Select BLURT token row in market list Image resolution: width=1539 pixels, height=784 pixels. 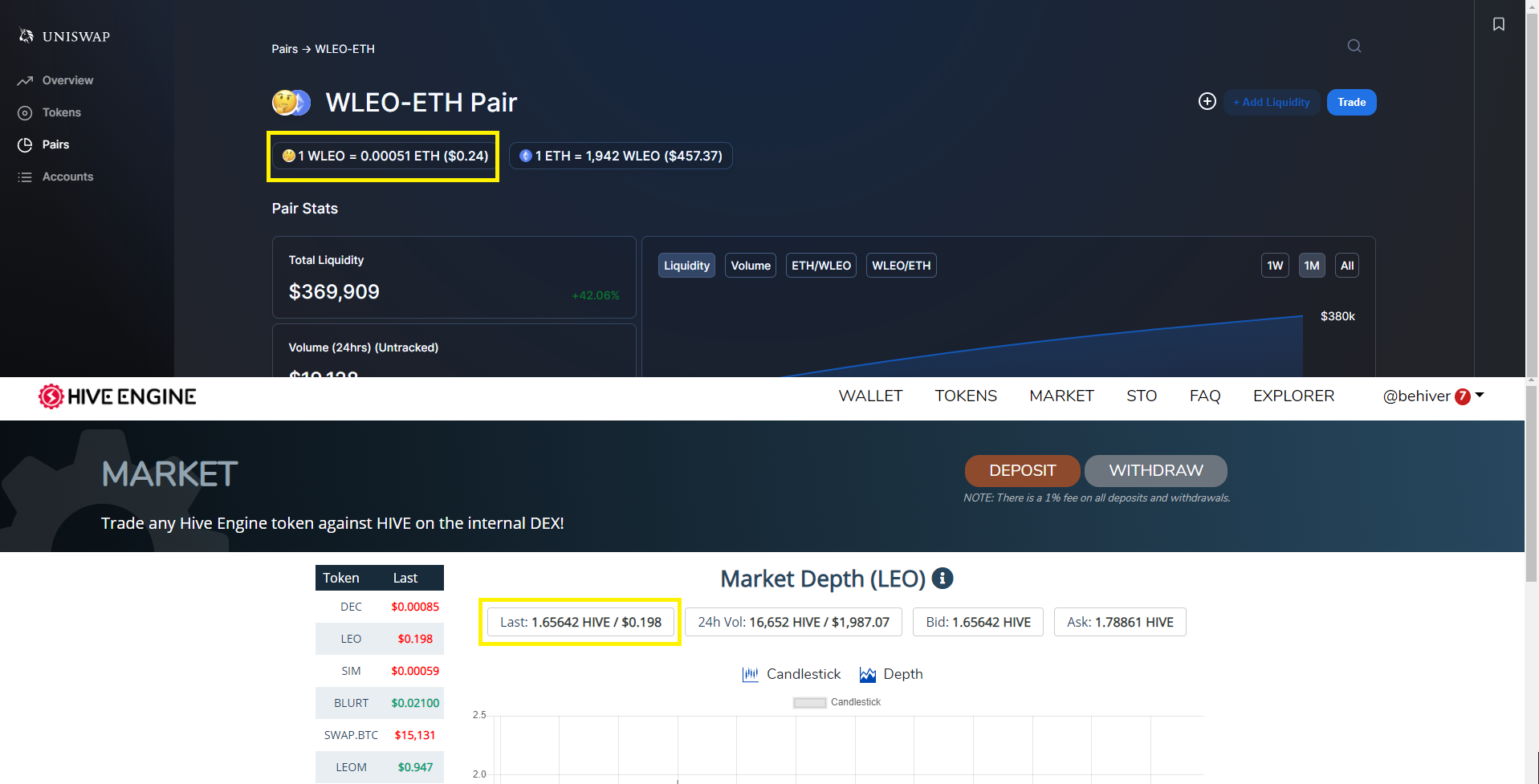coord(380,703)
